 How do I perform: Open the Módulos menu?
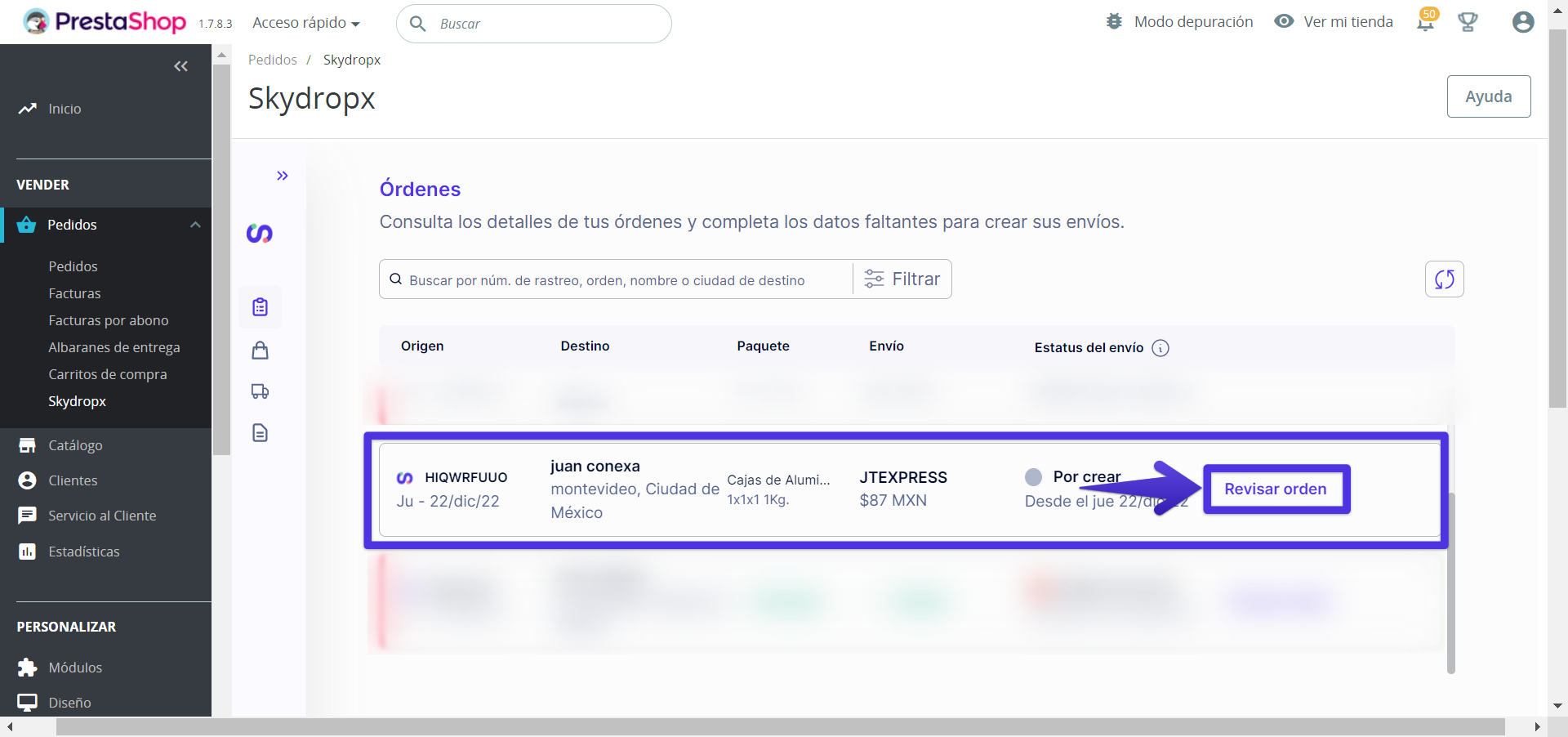[x=75, y=668]
